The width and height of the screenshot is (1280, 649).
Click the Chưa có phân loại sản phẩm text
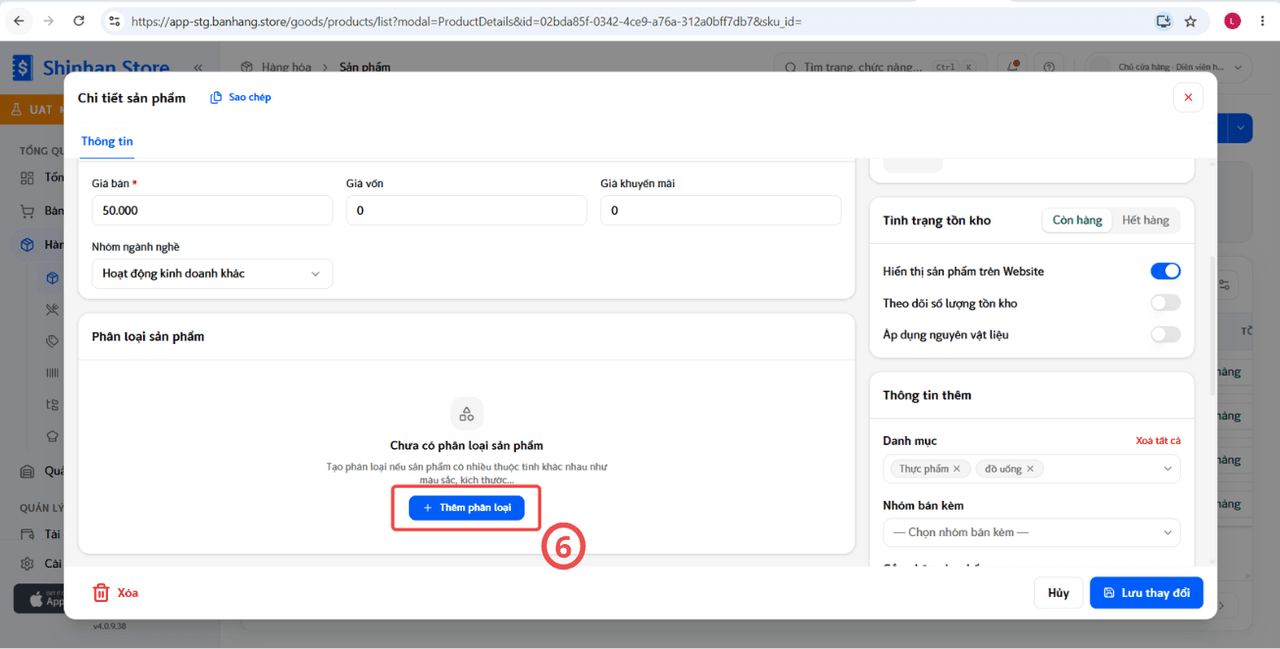pyautogui.click(x=466, y=446)
